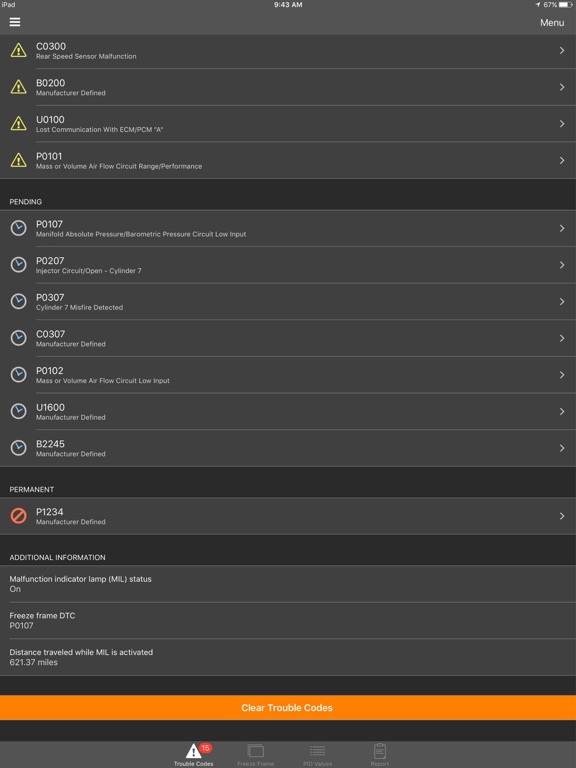Open Menu in top right

(552, 23)
